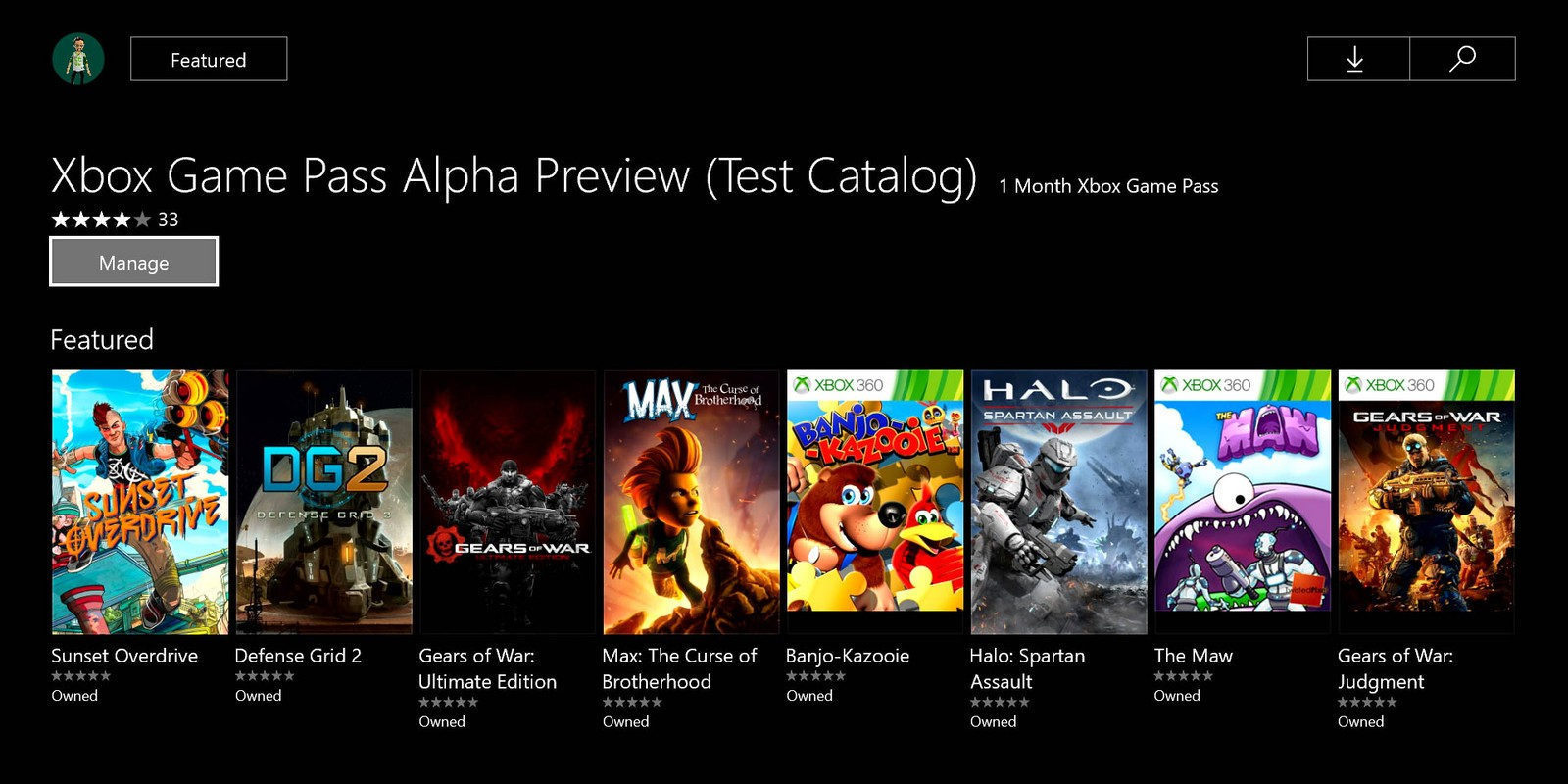1568x784 pixels.
Task: Open the Sunset Overdrive cover art
Action: tap(139, 502)
